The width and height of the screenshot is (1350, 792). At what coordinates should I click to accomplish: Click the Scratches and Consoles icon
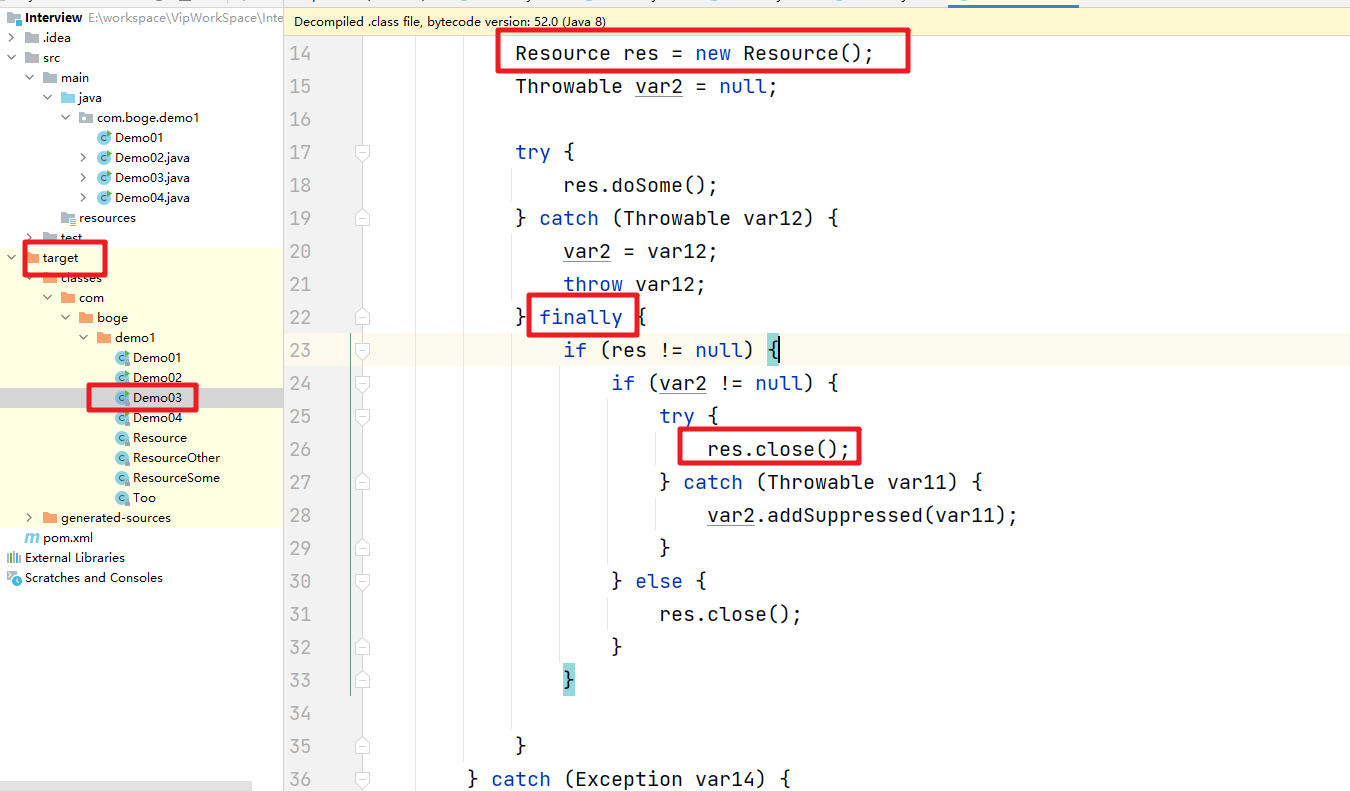(x=14, y=578)
